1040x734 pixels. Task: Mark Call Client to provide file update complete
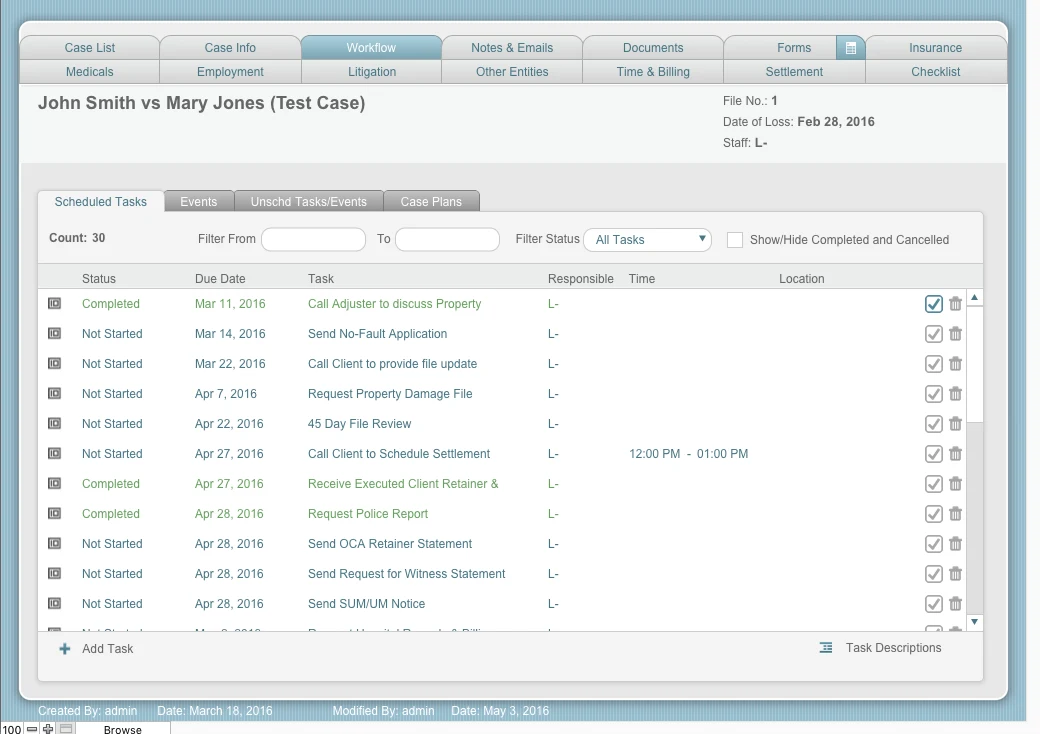pos(933,363)
